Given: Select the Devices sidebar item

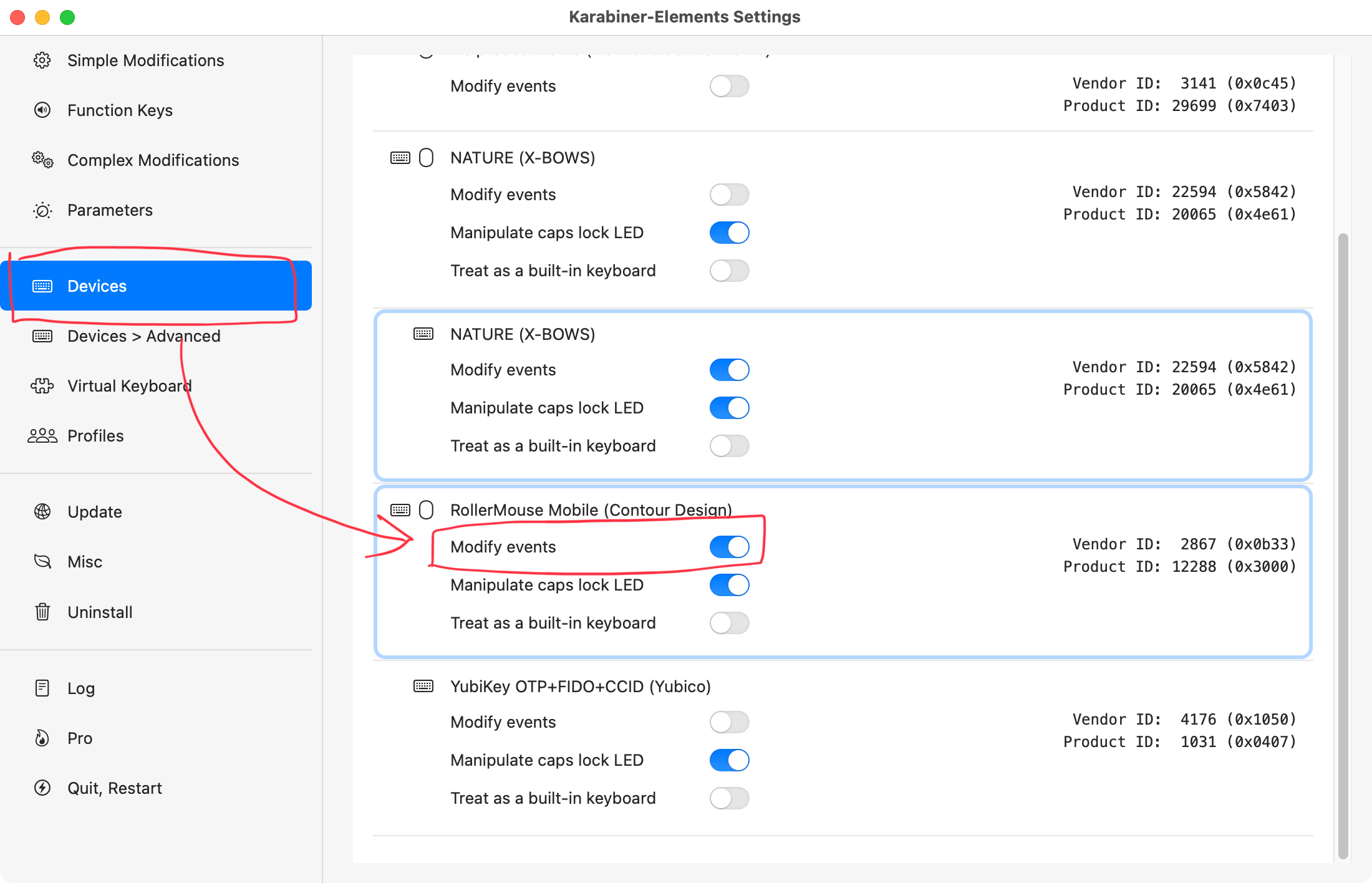Looking at the screenshot, I should coord(156,286).
